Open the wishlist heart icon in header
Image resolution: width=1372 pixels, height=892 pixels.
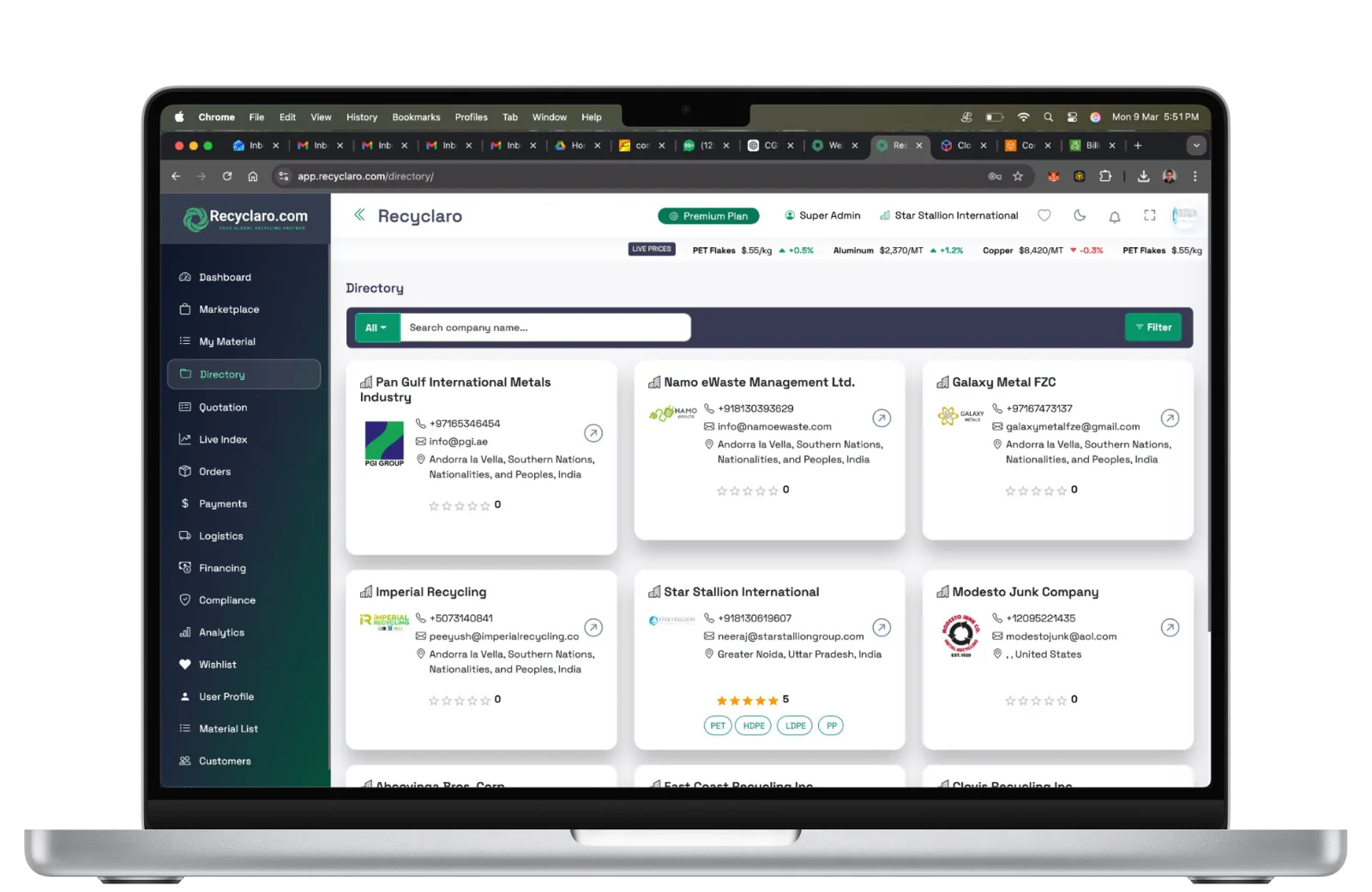[1044, 215]
